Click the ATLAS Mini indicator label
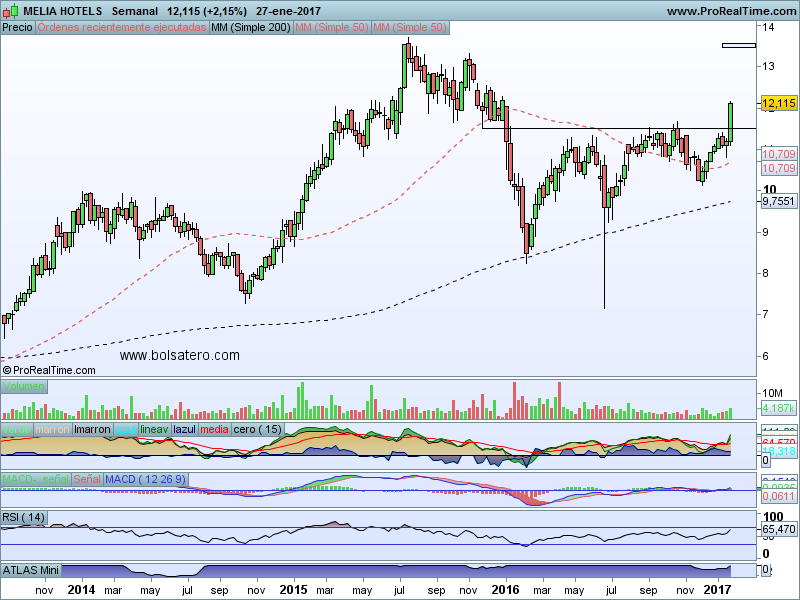Screen dimensions: 800x600 click(x=32, y=570)
